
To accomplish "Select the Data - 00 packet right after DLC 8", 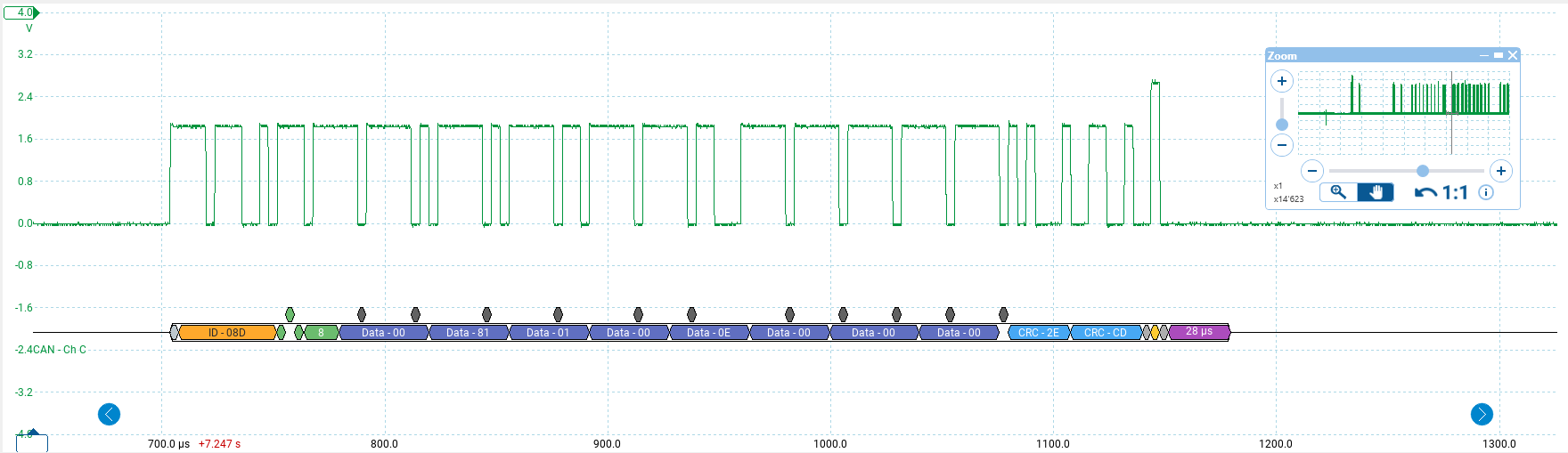I will click(384, 333).
